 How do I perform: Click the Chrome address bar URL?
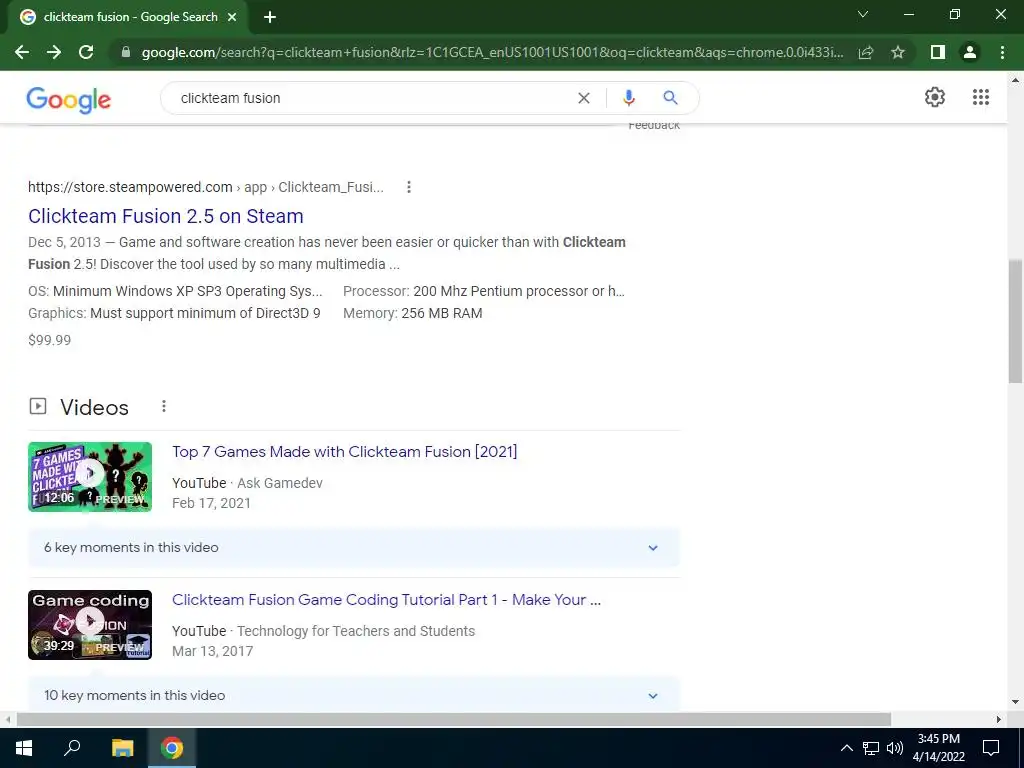492,52
